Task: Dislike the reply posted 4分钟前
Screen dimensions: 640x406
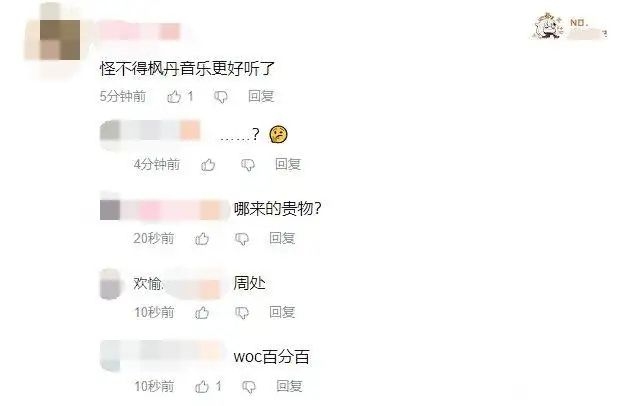Action: coord(248,165)
